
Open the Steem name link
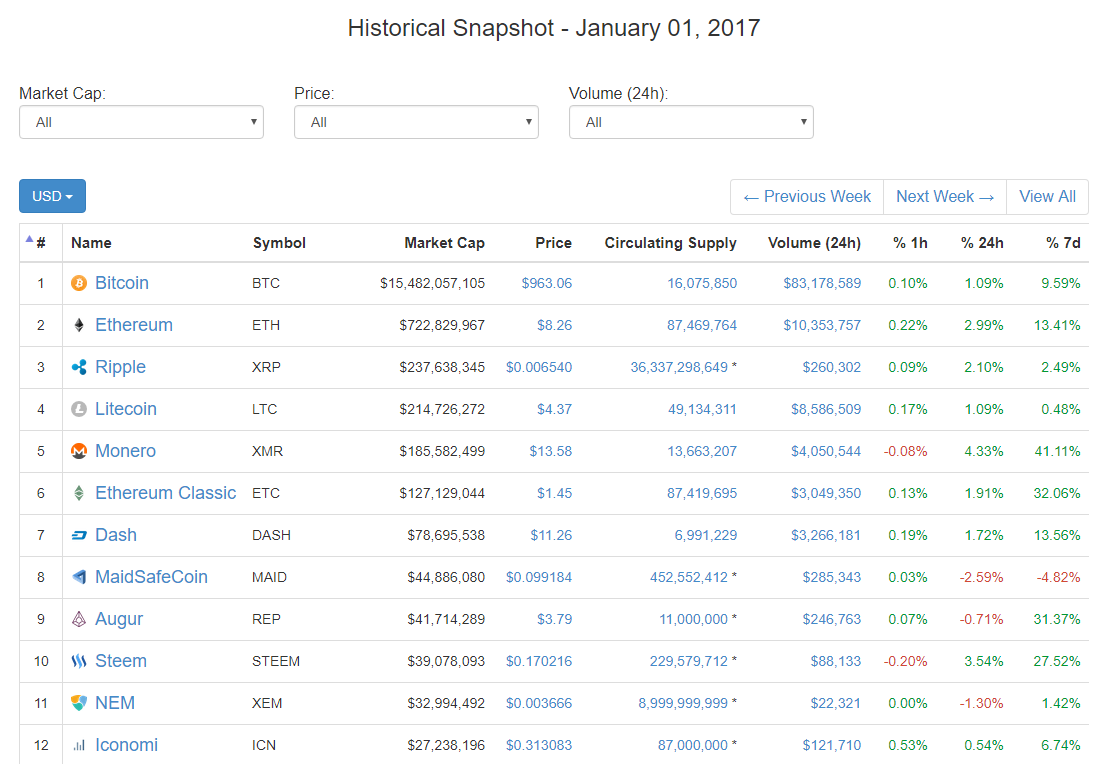click(121, 661)
